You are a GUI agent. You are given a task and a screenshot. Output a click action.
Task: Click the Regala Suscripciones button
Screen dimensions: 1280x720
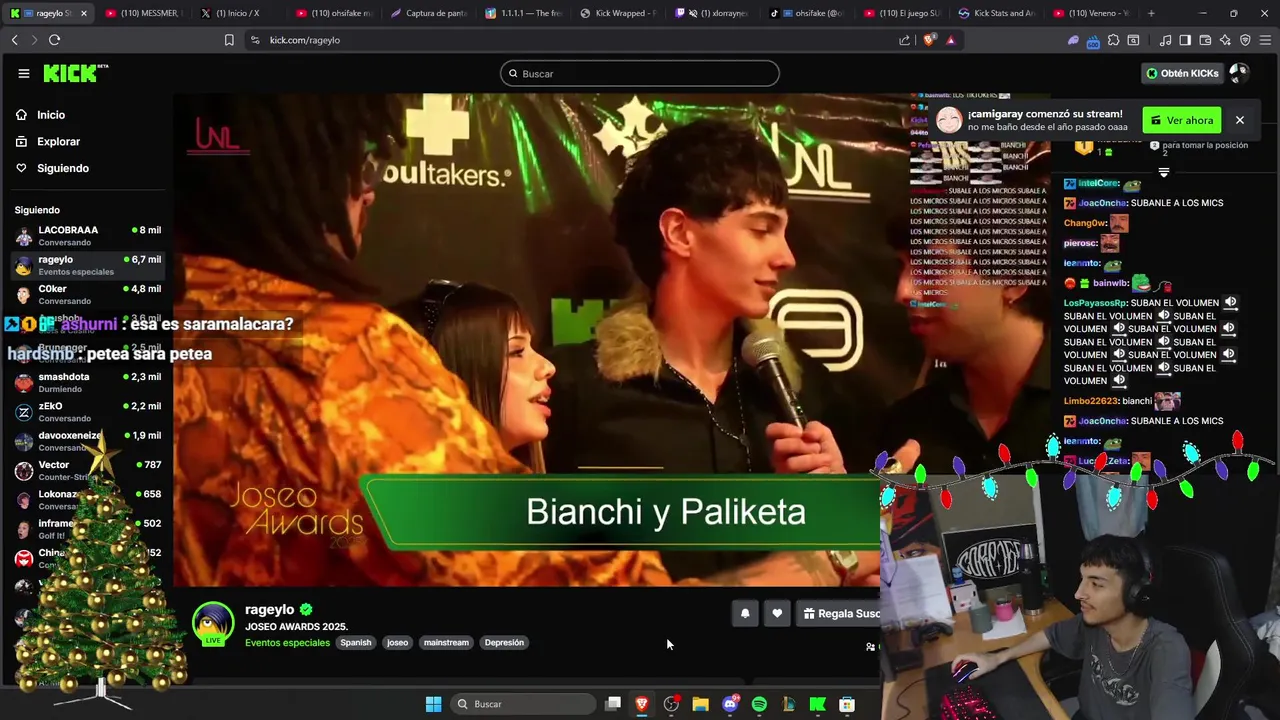click(839, 614)
